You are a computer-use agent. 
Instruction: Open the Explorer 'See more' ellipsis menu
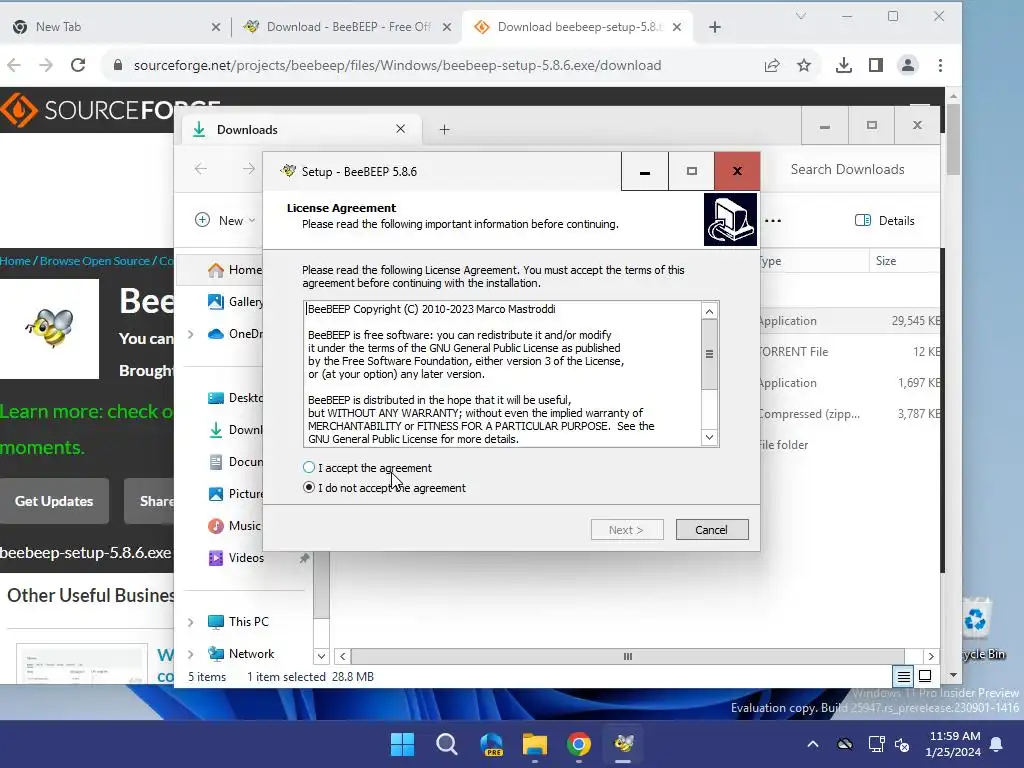773,221
